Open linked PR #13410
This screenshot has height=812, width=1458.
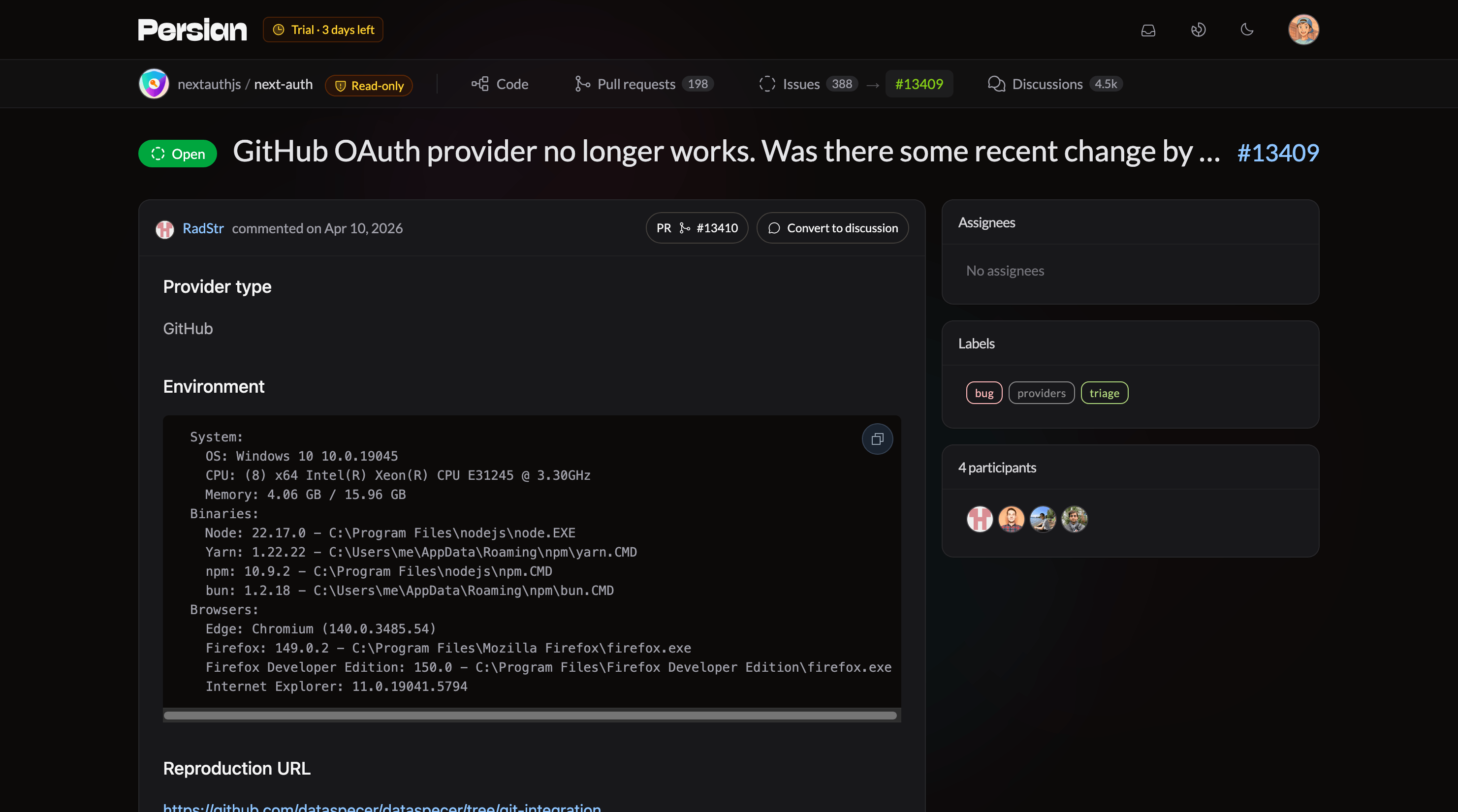pyautogui.click(x=697, y=228)
